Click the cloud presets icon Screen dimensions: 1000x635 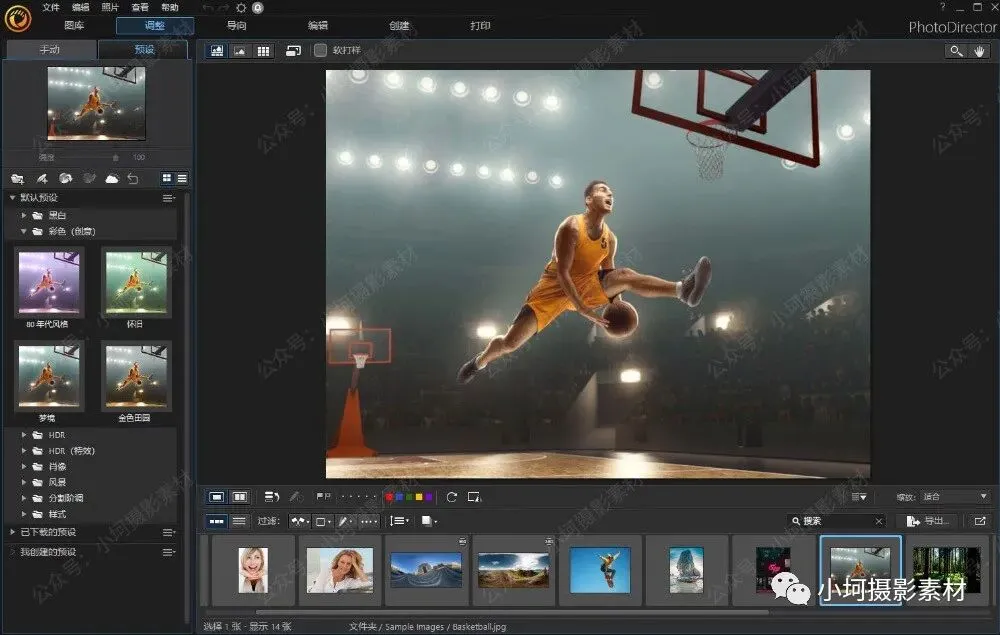point(112,178)
